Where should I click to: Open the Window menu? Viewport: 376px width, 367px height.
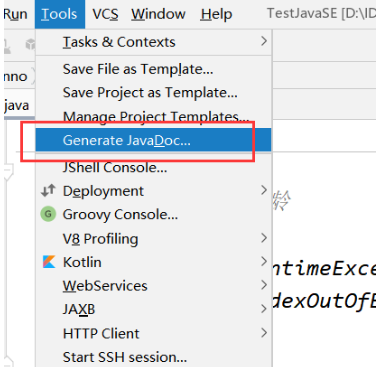click(x=158, y=14)
